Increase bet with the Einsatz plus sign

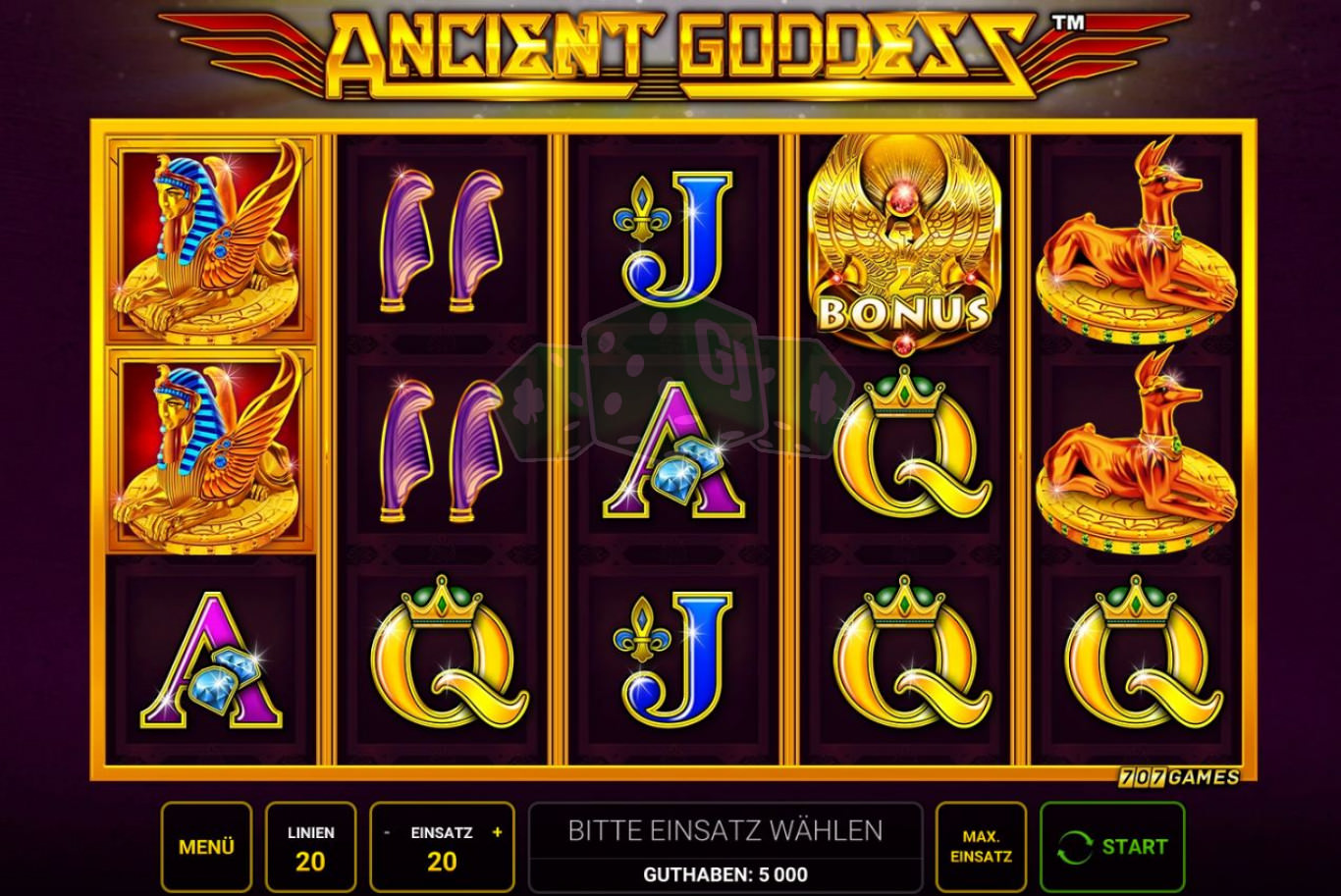click(497, 832)
